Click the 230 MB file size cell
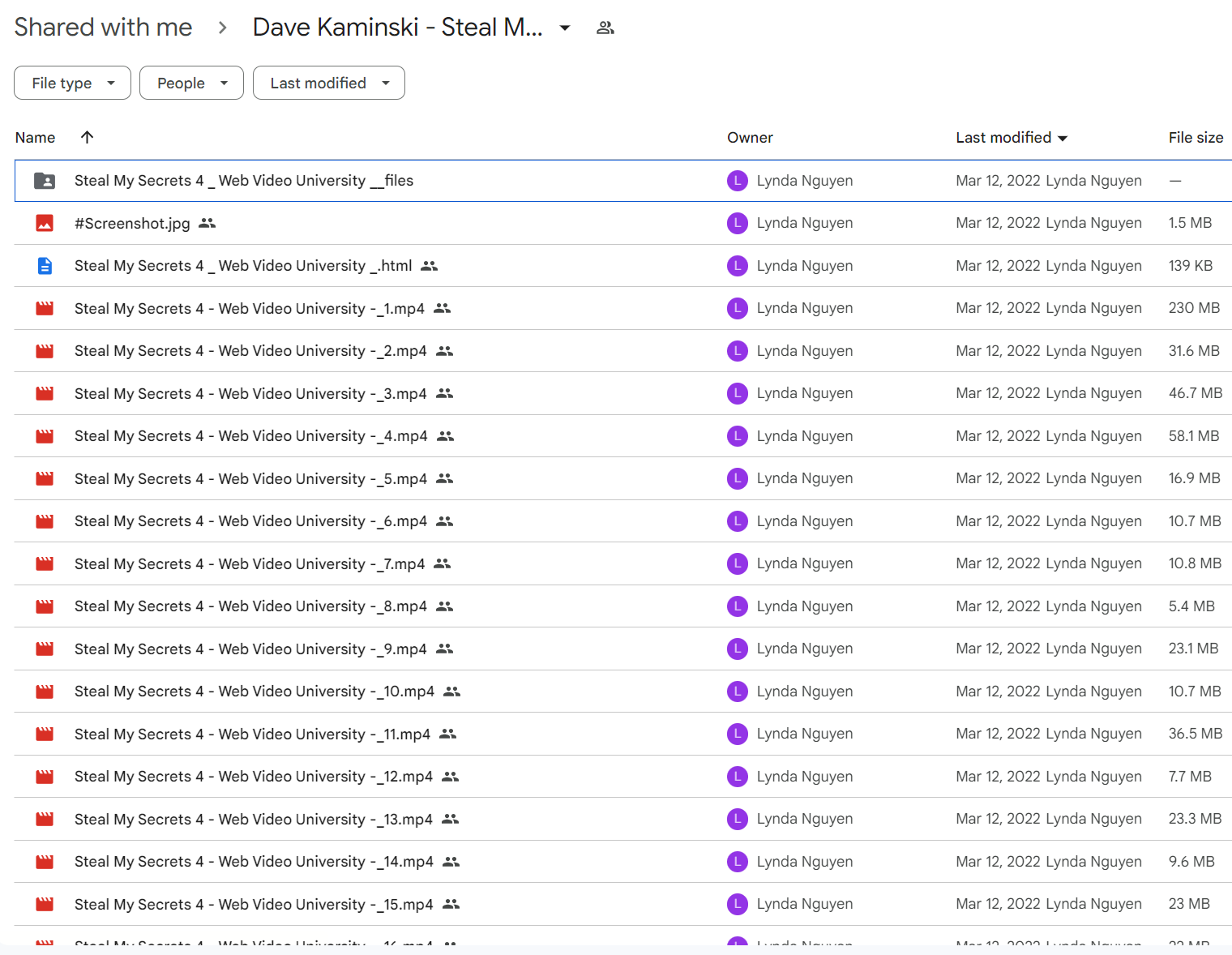The image size is (1232, 955). (1194, 308)
